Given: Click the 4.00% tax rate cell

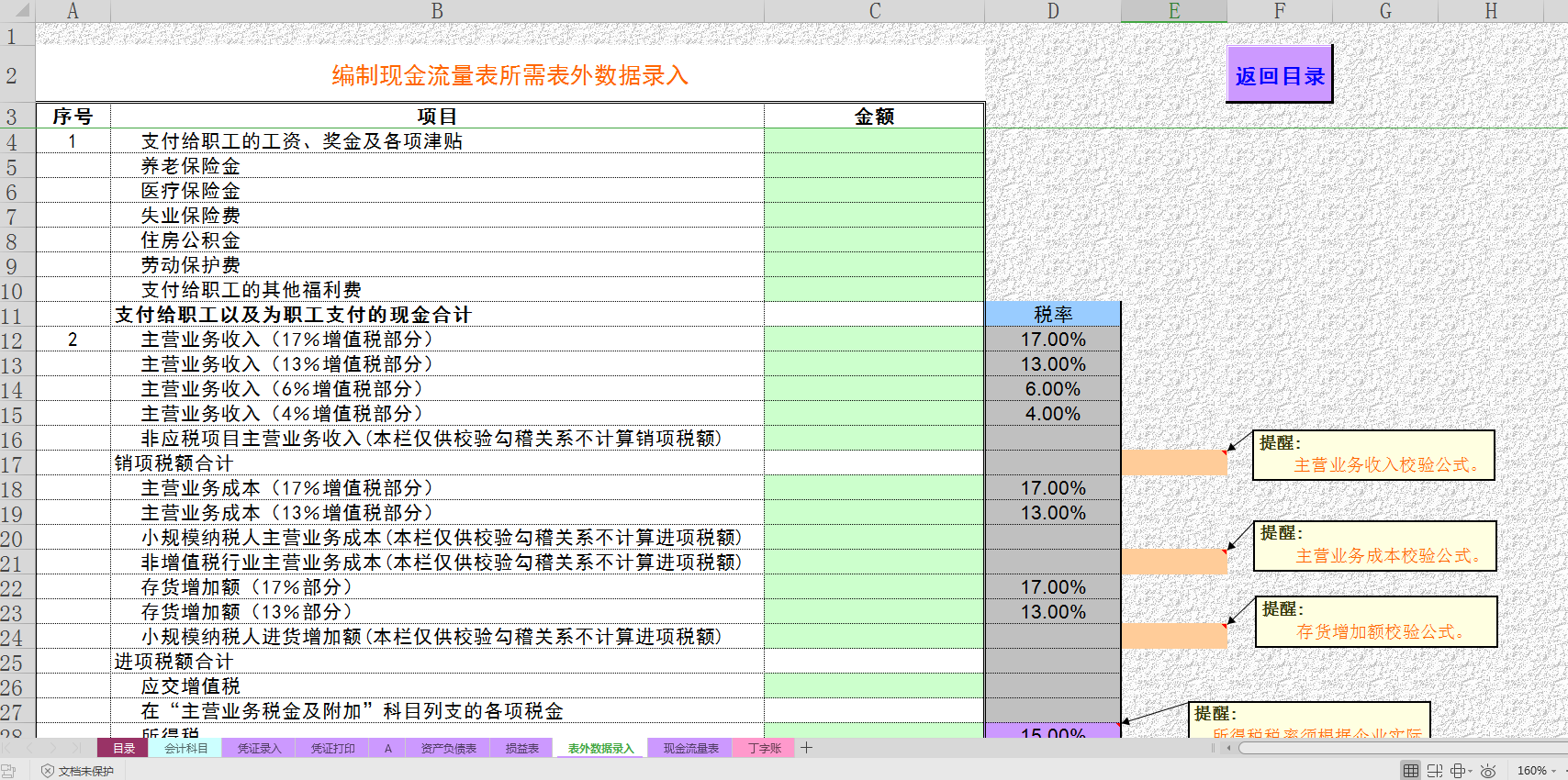Looking at the screenshot, I should pyautogui.click(x=1053, y=414).
